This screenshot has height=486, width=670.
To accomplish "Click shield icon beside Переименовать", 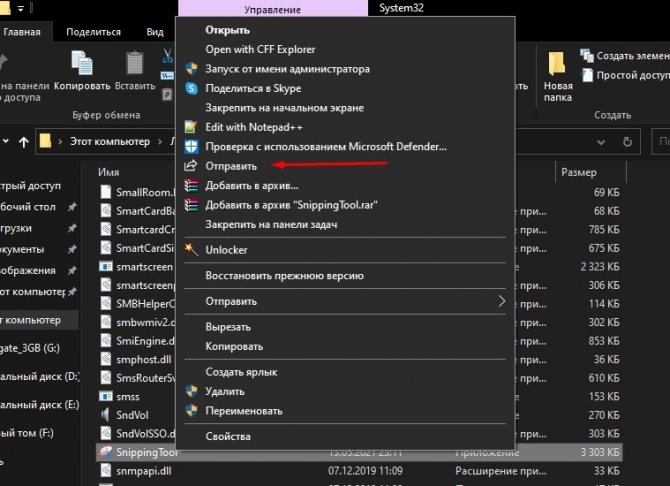I will pyautogui.click(x=191, y=411).
